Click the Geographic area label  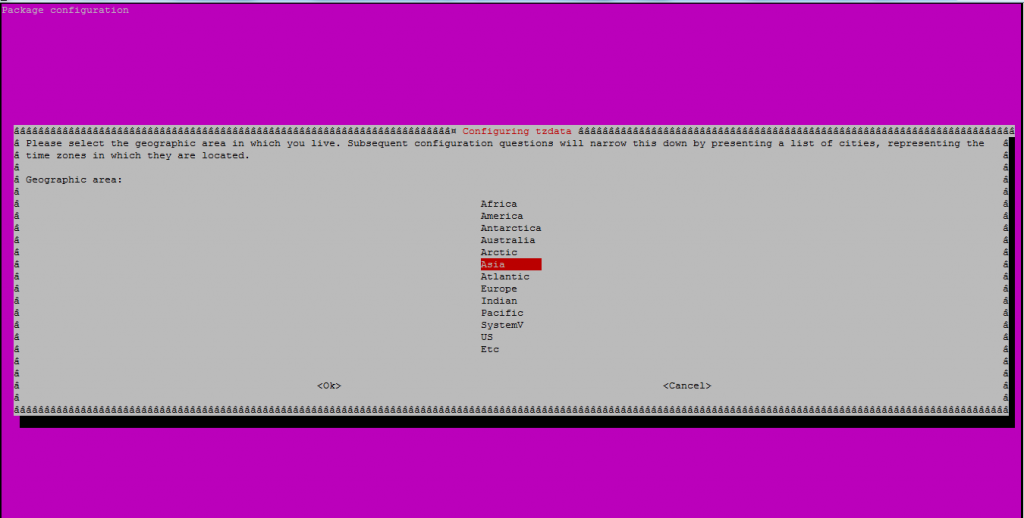click(x=74, y=180)
